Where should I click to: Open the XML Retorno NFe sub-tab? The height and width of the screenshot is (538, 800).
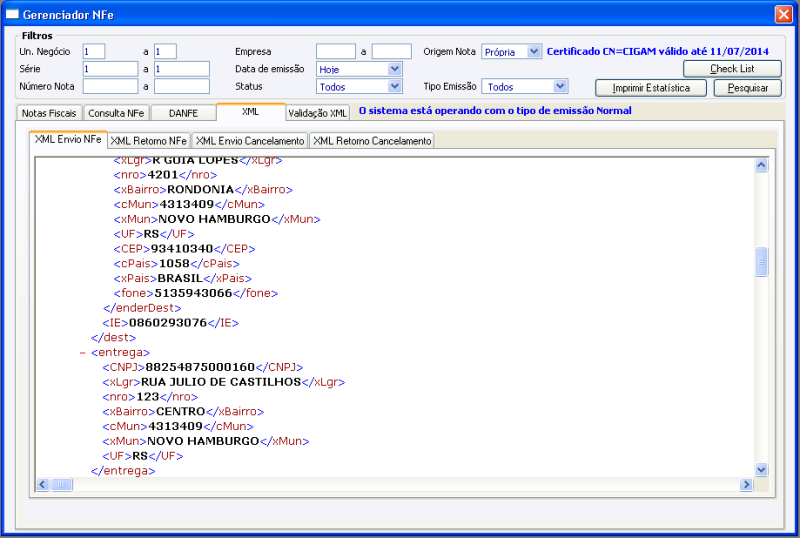pyautogui.click(x=149, y=140)
